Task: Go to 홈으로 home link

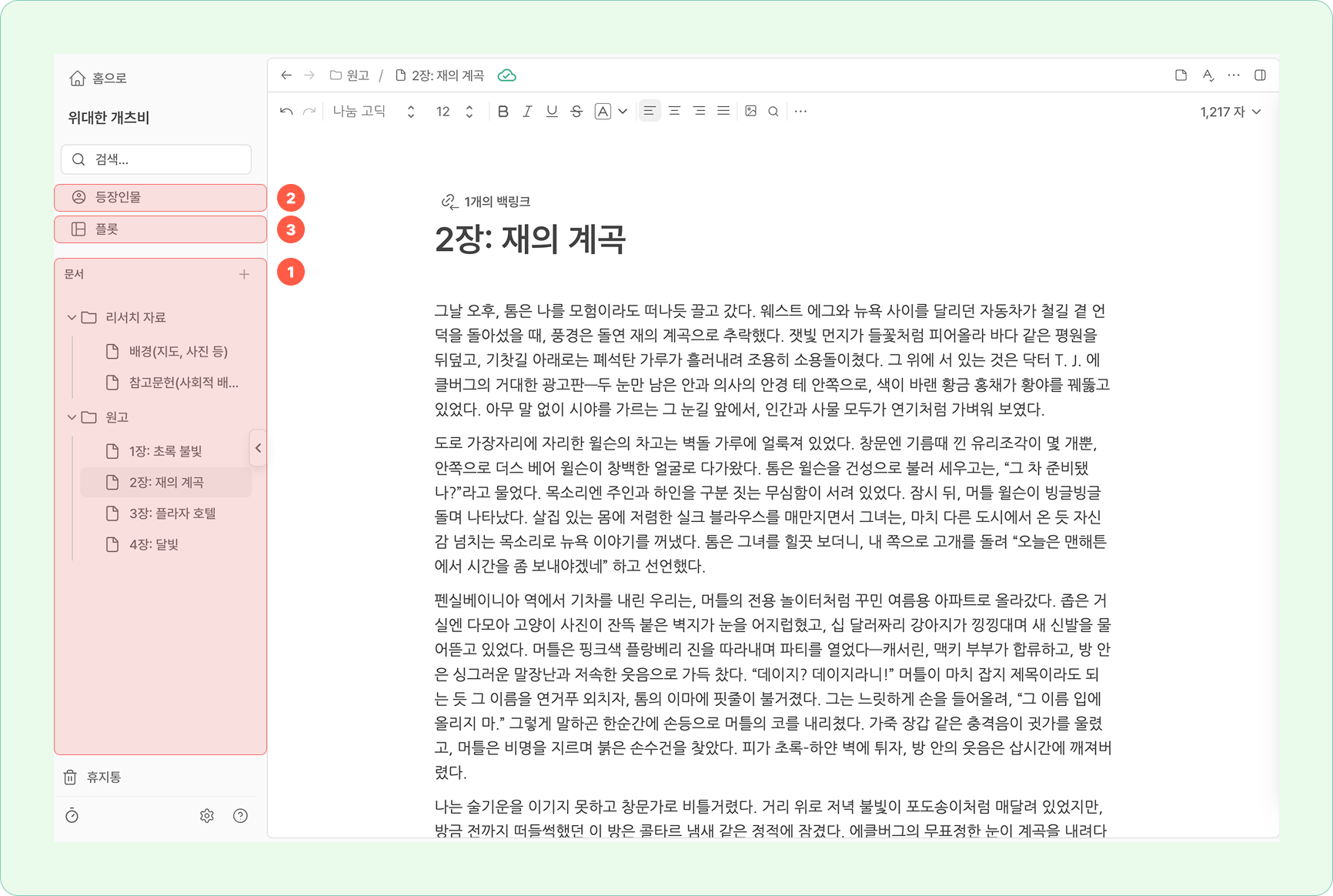Action: click(x=98, y=78)
